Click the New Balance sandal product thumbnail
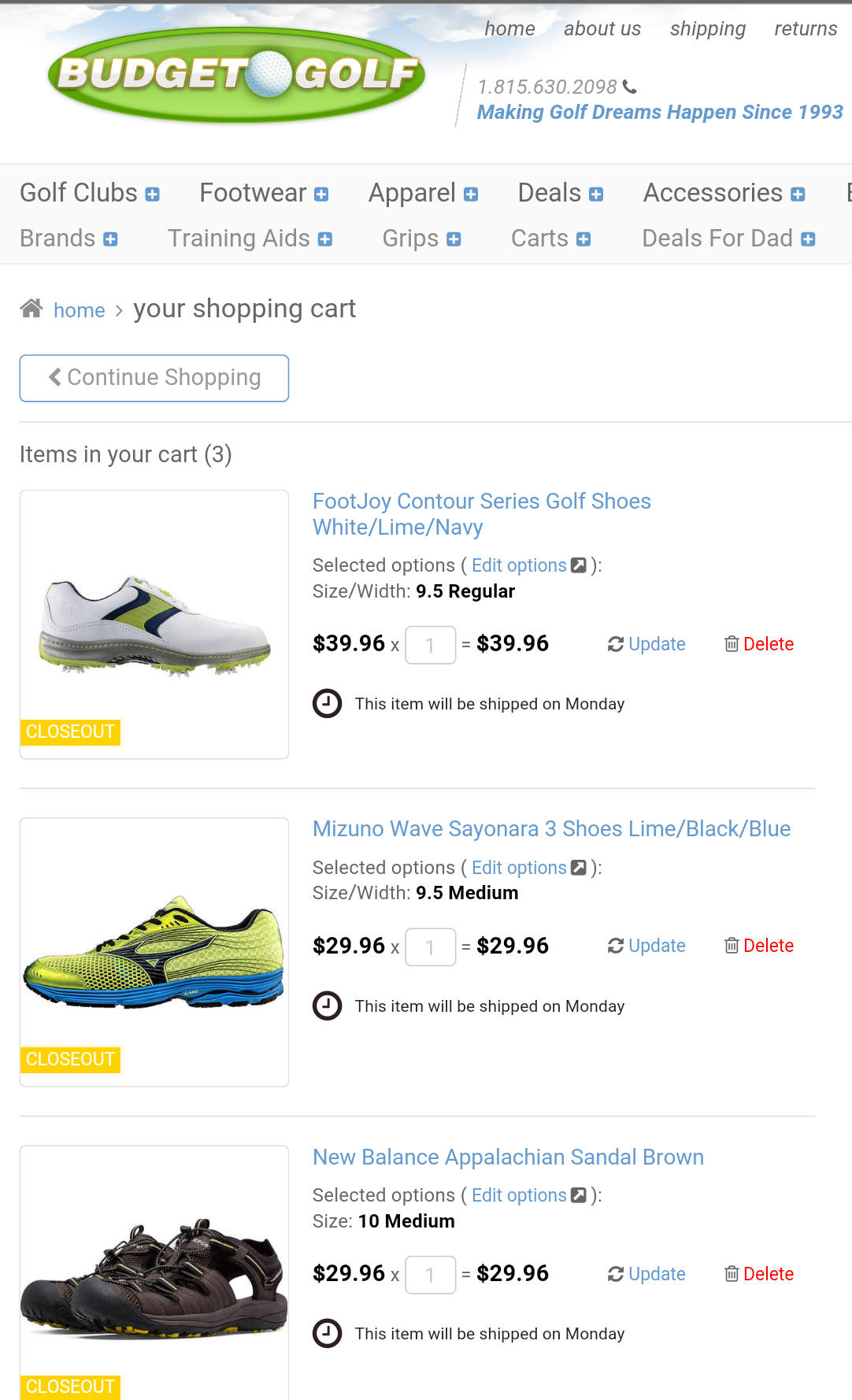 click(x=154, y=1276)
